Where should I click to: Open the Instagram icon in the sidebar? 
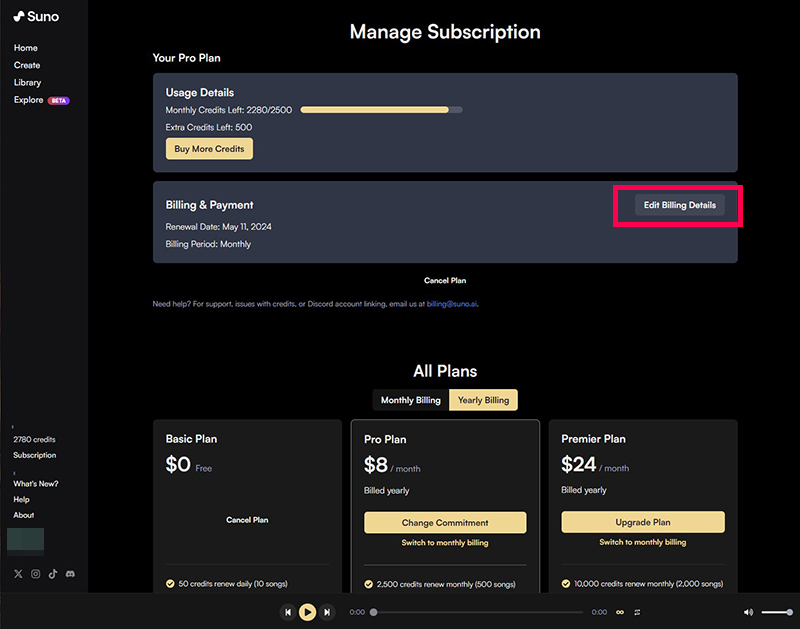pos(36,574)
